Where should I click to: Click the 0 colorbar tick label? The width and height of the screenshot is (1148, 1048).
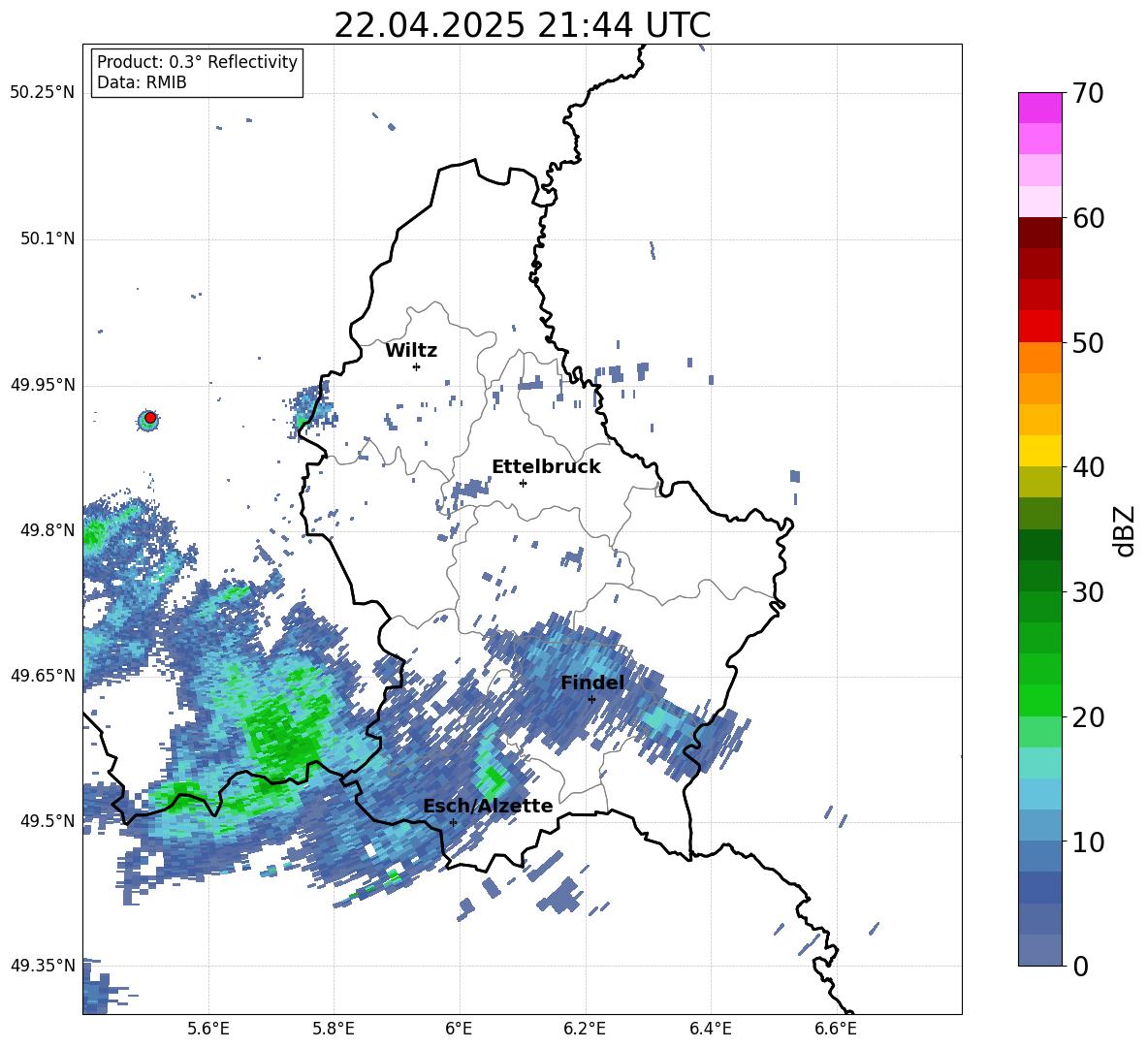click(1080, 966)
